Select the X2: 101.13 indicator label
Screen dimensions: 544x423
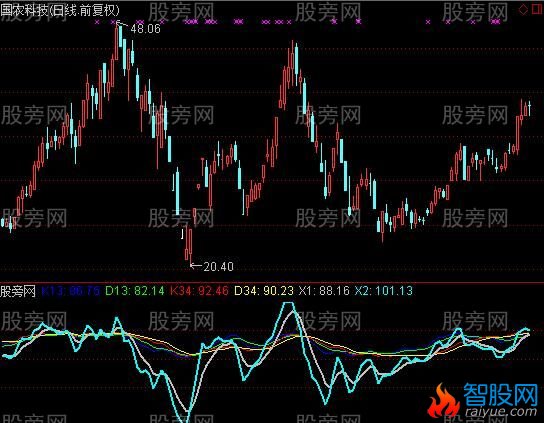pyautogui.click(x=384, y=291)
